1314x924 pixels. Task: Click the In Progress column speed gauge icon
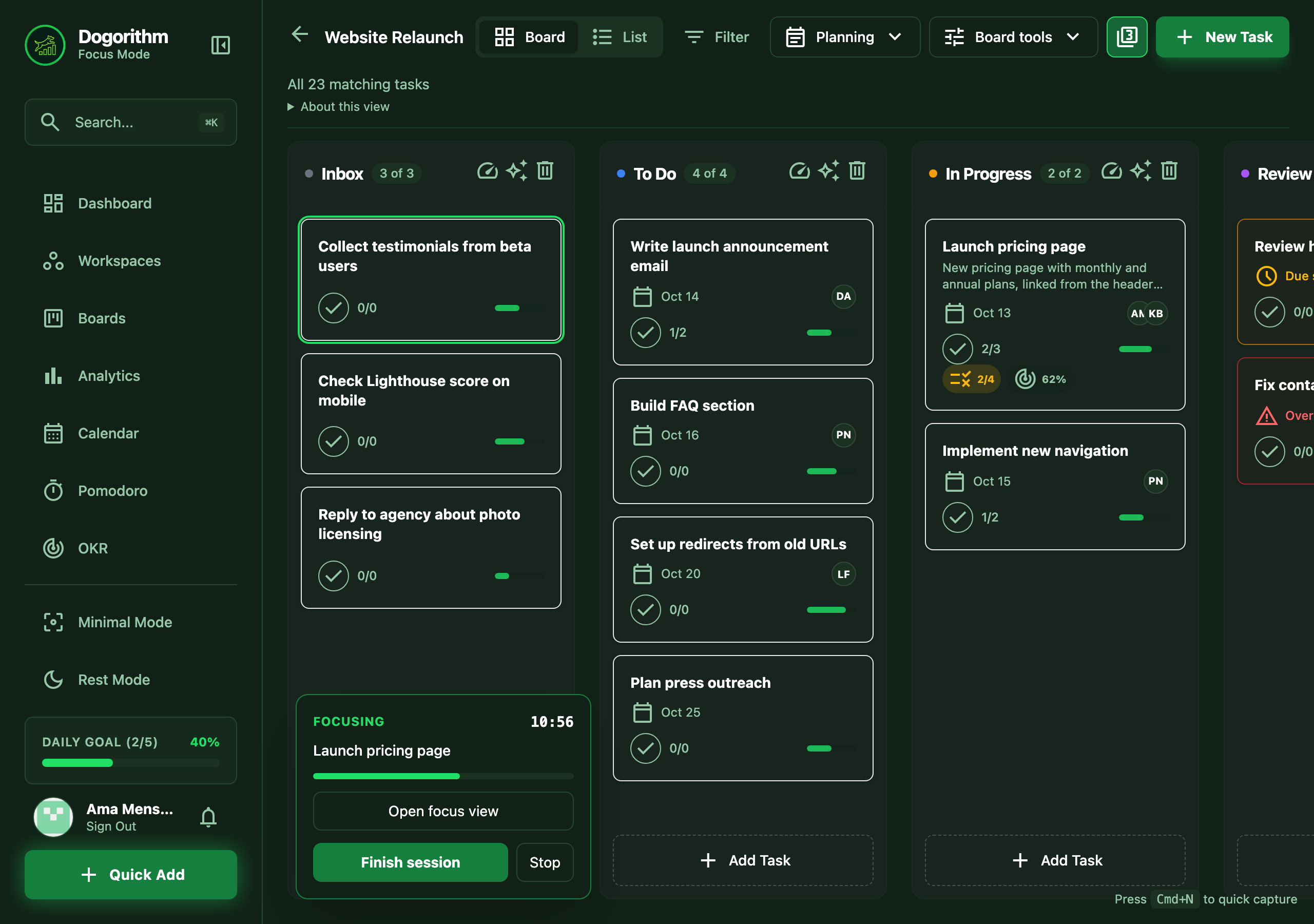[1111, 170]
